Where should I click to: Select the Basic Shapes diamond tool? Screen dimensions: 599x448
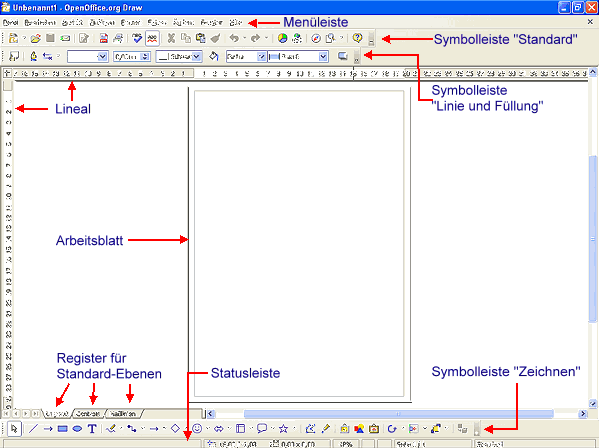[x=175, y=429]
